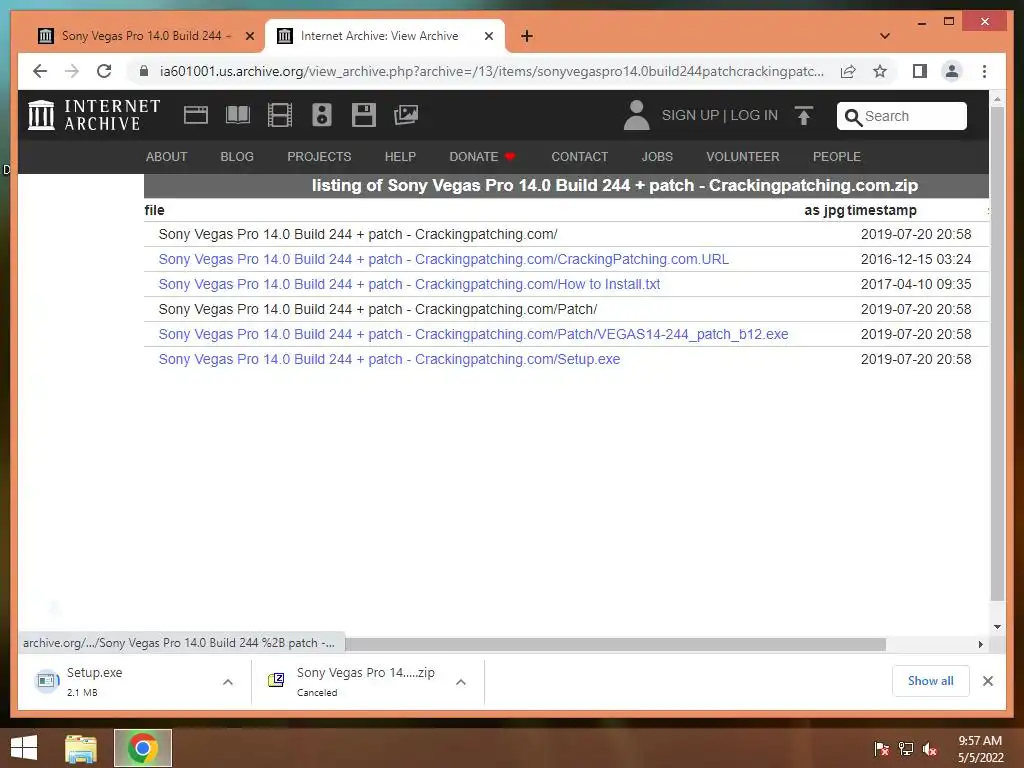
Task: Expand Setup.exe download options chevron
Action: [227, 682]
